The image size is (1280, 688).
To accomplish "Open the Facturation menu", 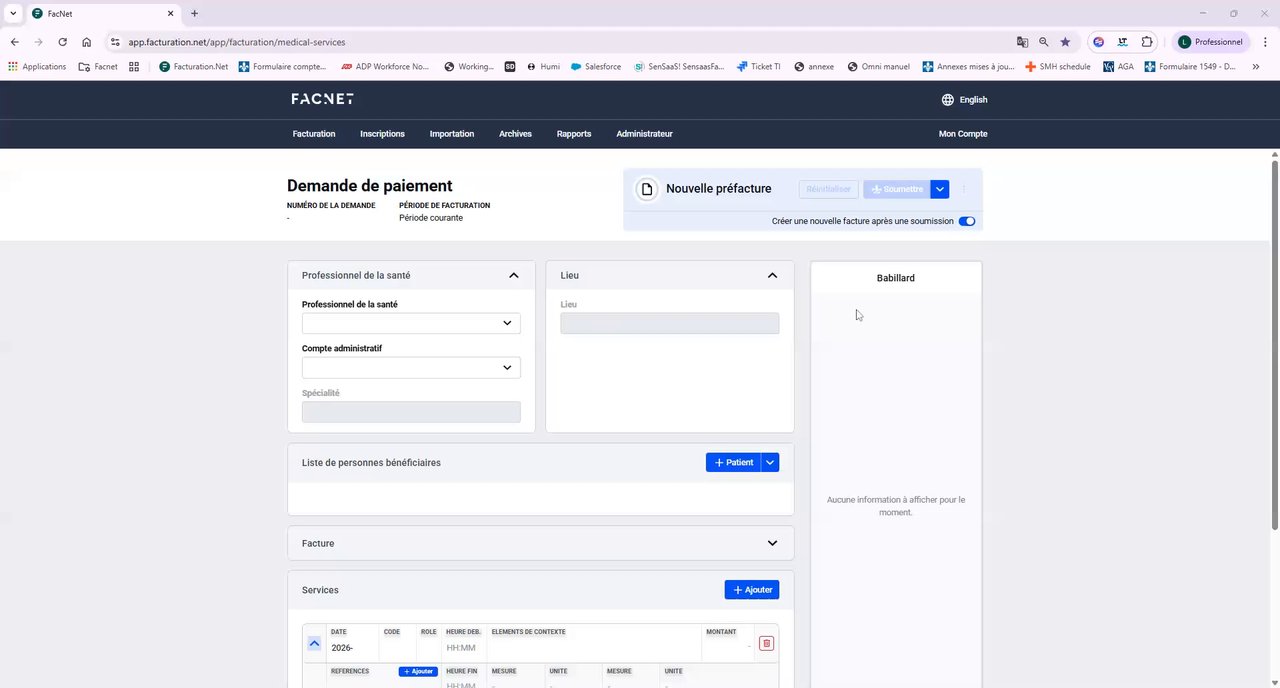I will pyautogui.click(x=314, y=133).
